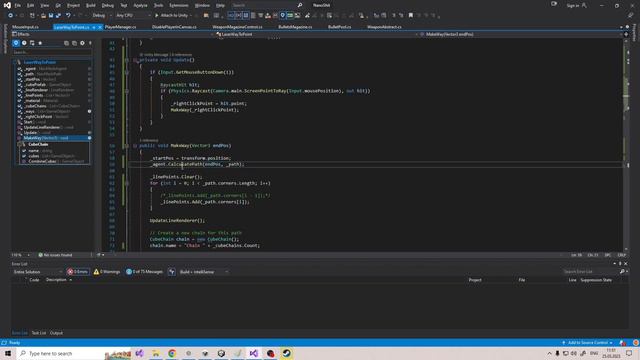Click the Save icon in toolbar

point(51,16)
